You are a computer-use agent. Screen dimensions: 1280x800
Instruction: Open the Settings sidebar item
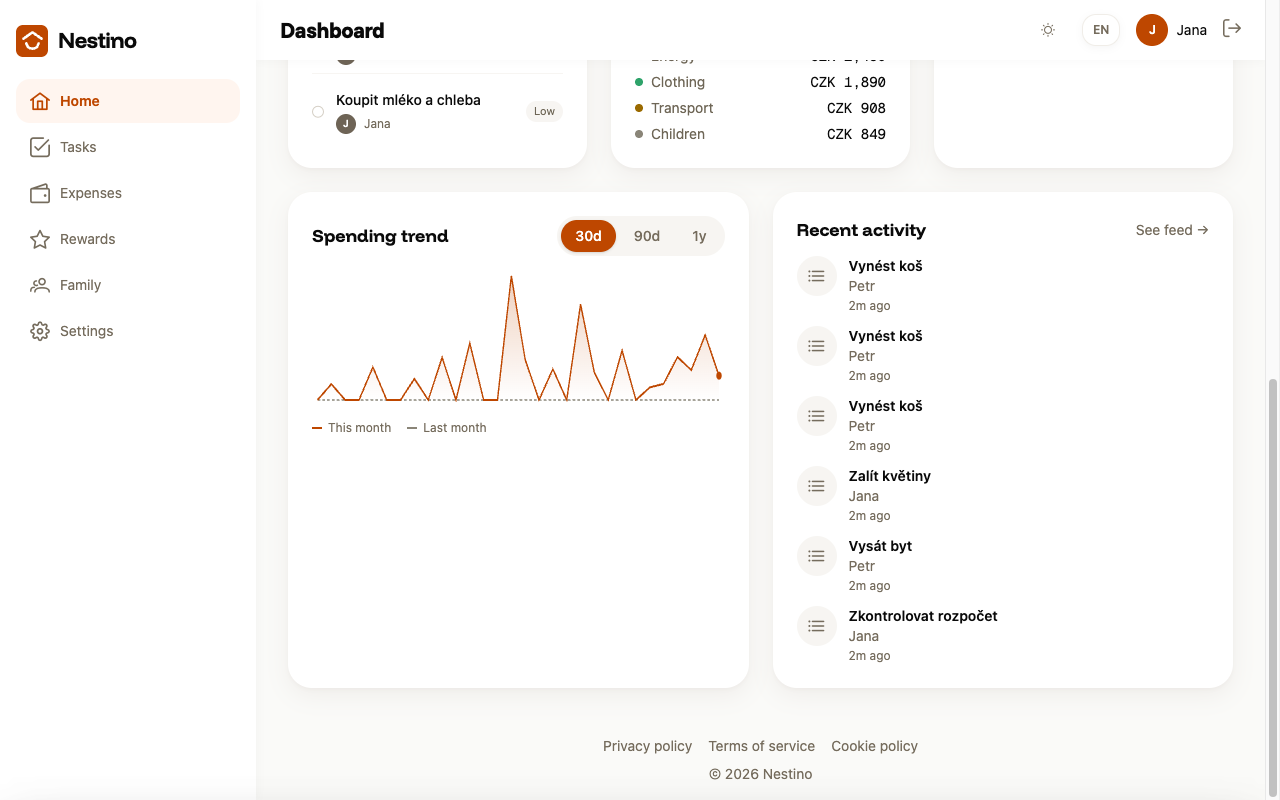[128, 331]
